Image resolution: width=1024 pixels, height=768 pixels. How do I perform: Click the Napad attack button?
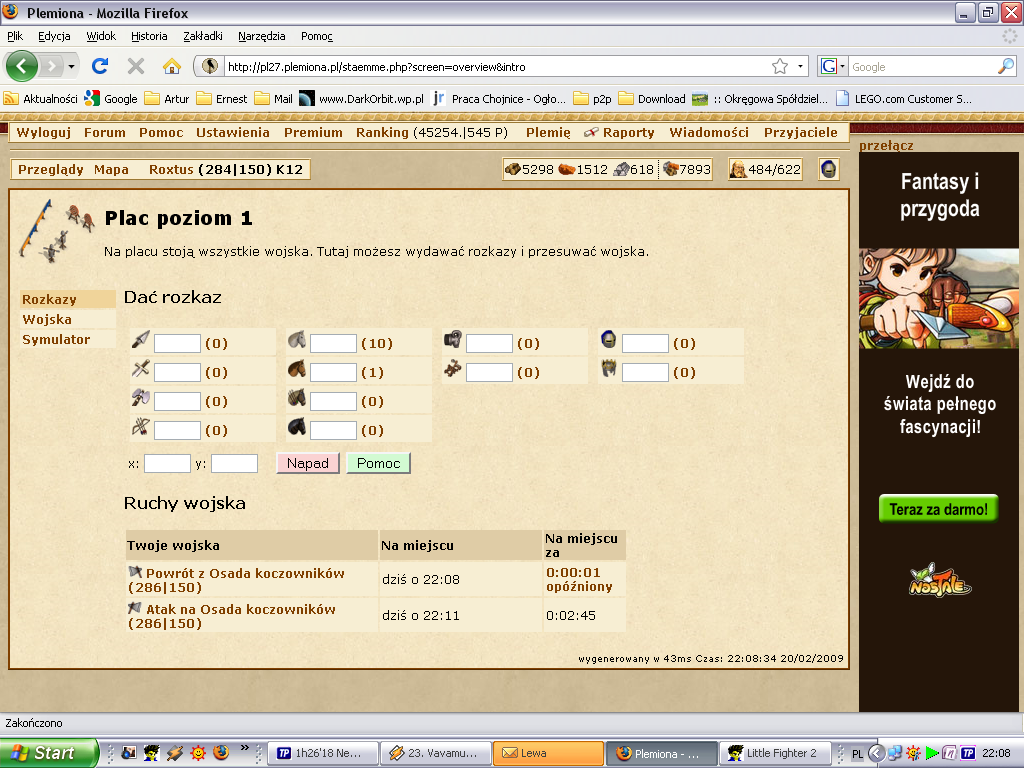click(x=308, y=463)
